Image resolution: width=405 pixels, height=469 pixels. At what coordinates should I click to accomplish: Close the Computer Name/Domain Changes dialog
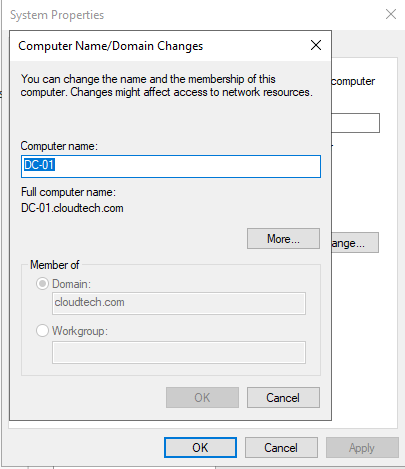tap(316, 45)
